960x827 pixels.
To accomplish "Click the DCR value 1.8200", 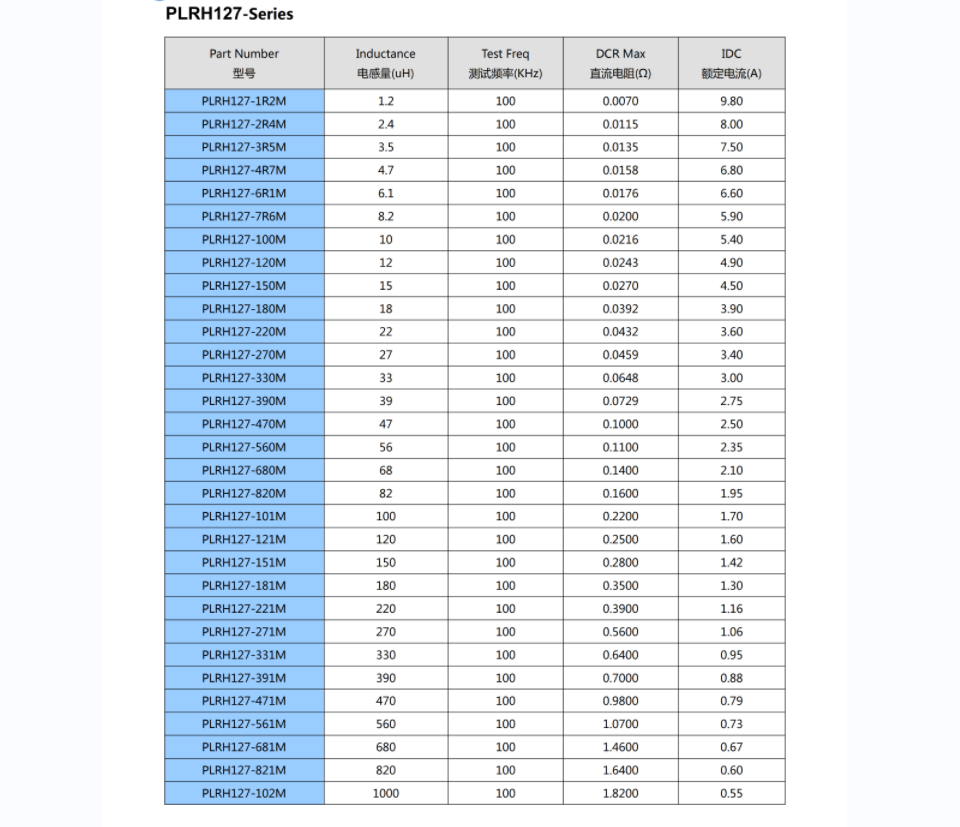I will click(620, 794).
